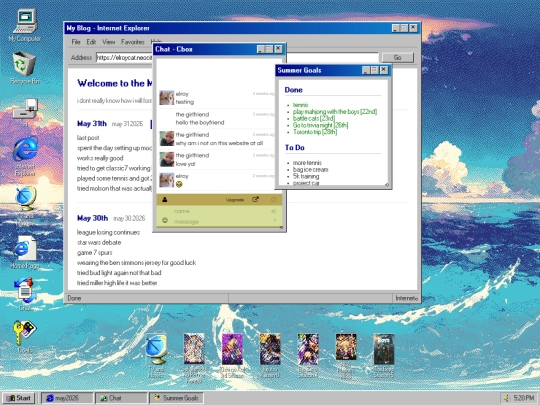Viewport: 540px width, 405px height.
Task: Click the user profile icon in the Cbox toolbar
Action: pos(165,199)
